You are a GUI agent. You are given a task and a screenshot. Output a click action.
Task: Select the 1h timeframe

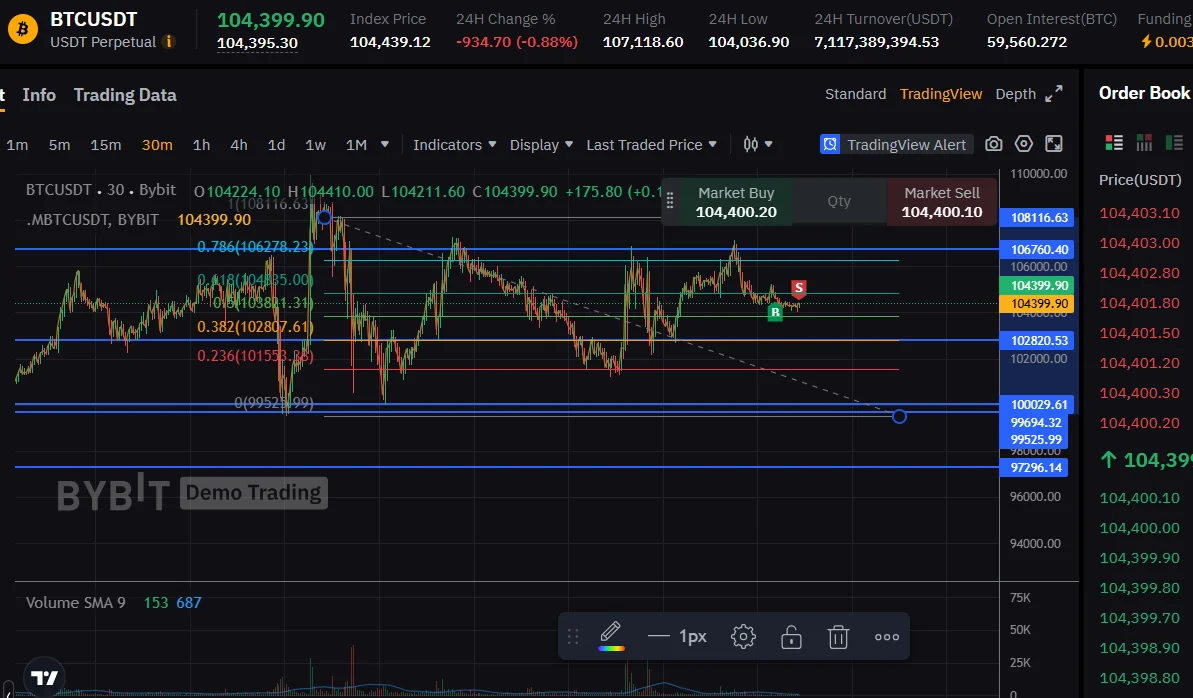tap(201, 145)
